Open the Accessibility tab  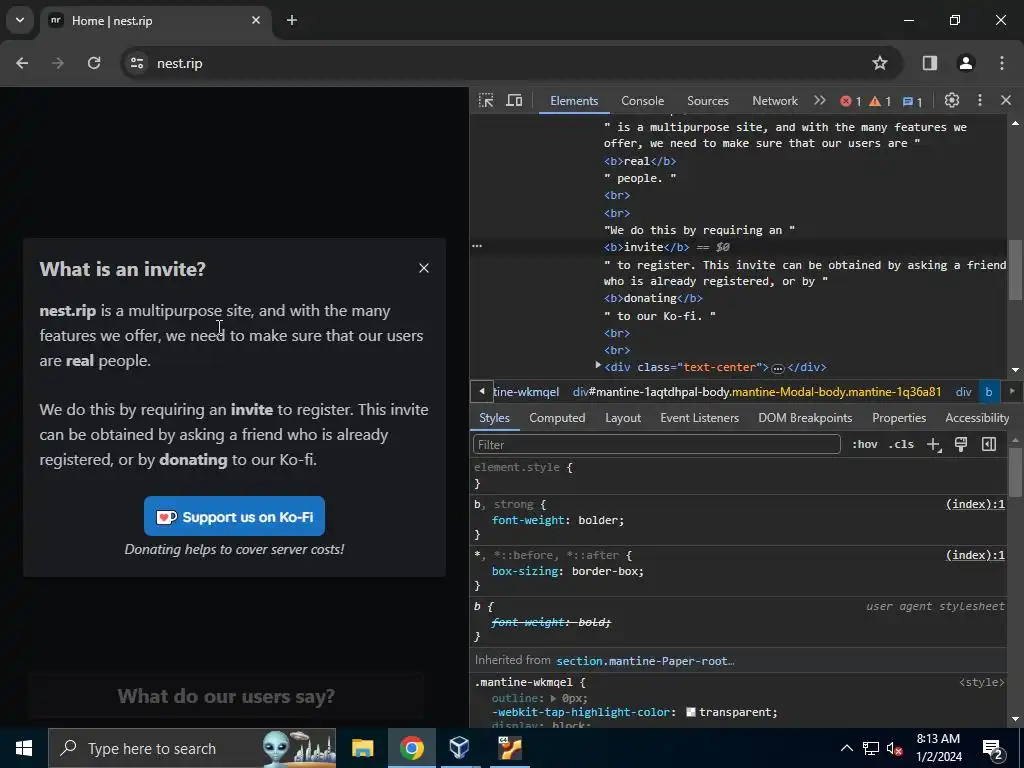click(977, 418)
